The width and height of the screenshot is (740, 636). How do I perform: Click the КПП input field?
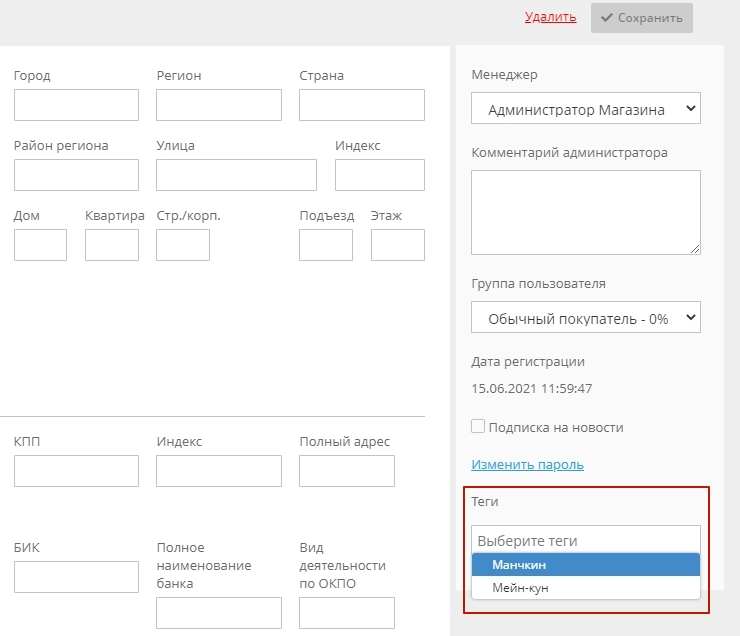tap(76, 471)
